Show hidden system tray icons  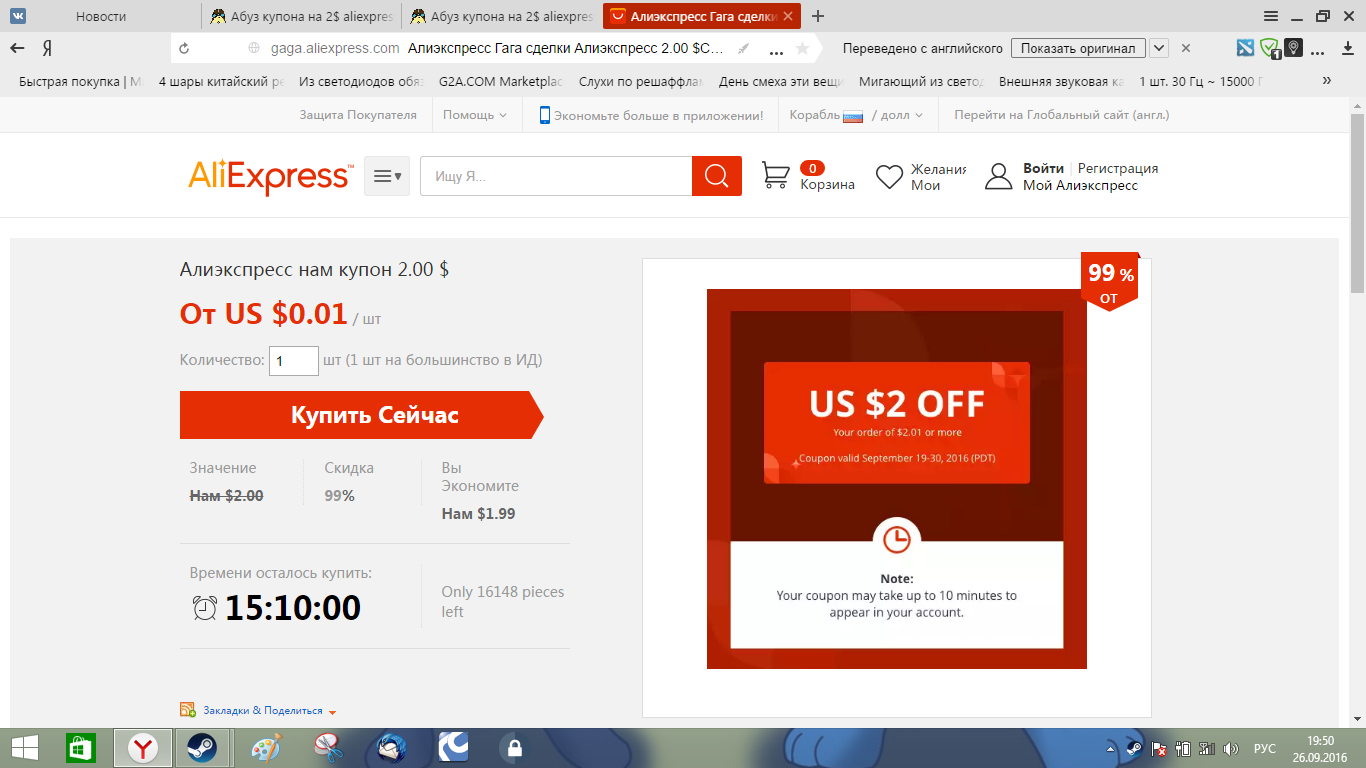pos(1110,748)
